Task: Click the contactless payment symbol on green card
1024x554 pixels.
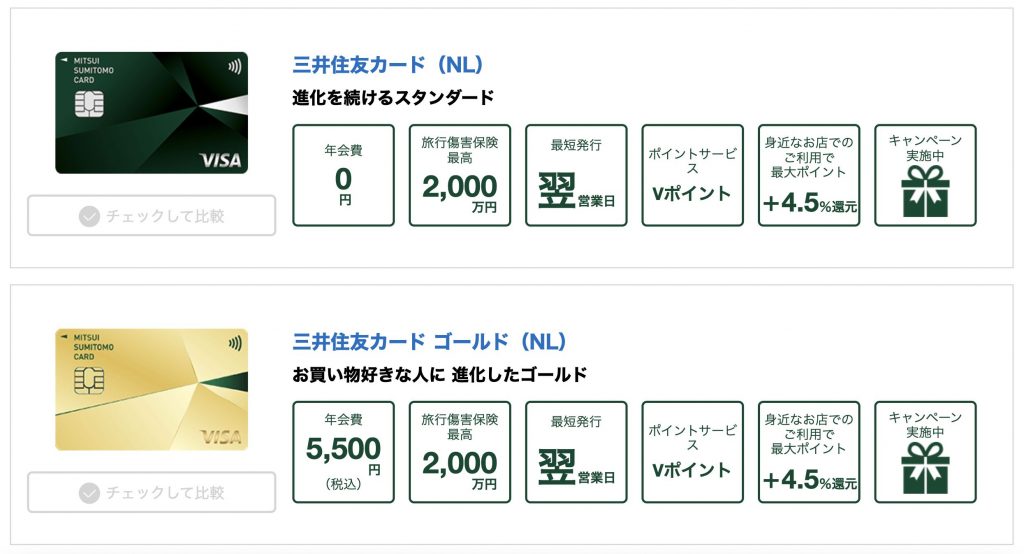Action: coord(235,67)
